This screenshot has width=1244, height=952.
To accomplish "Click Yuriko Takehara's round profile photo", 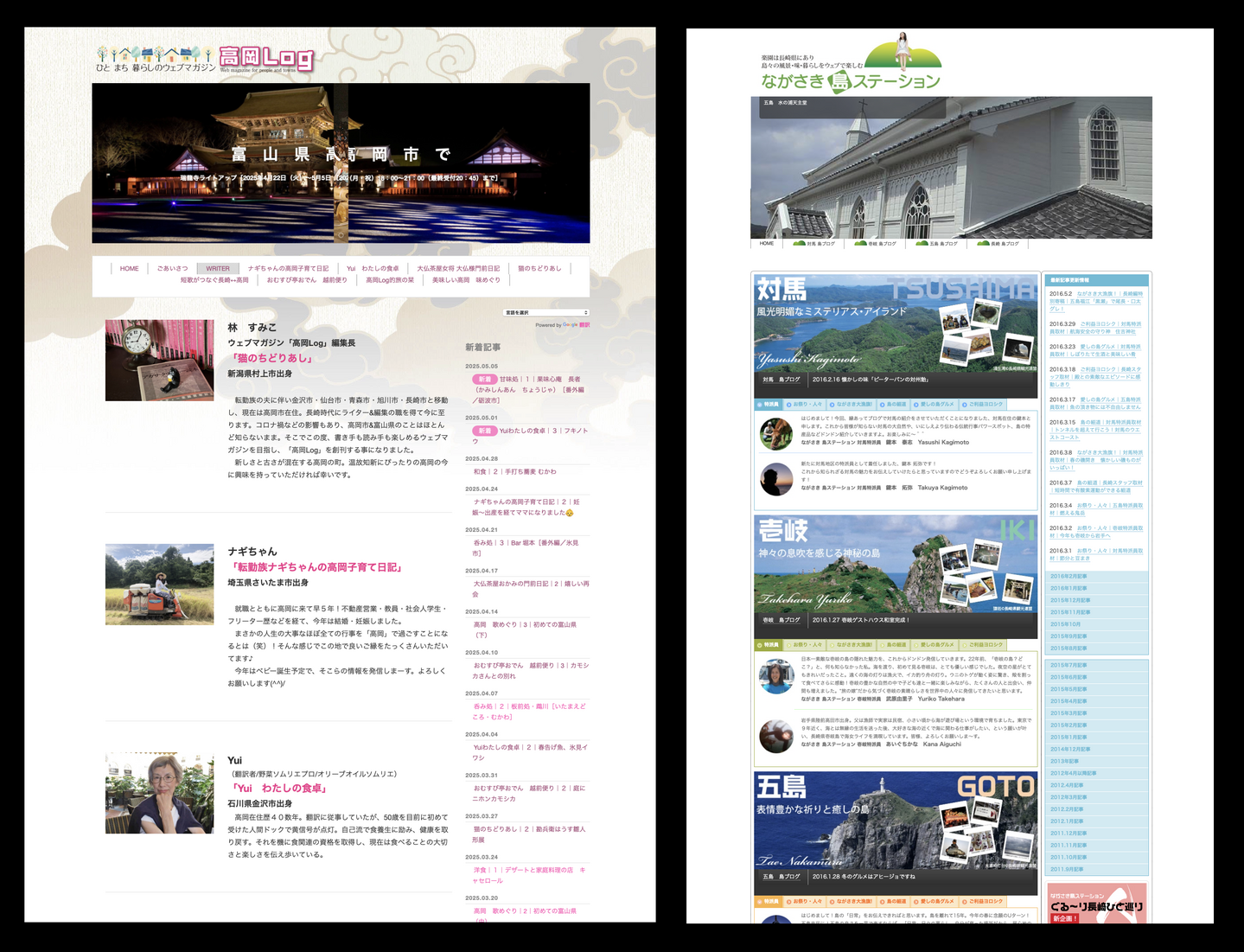I will [775, 676].
